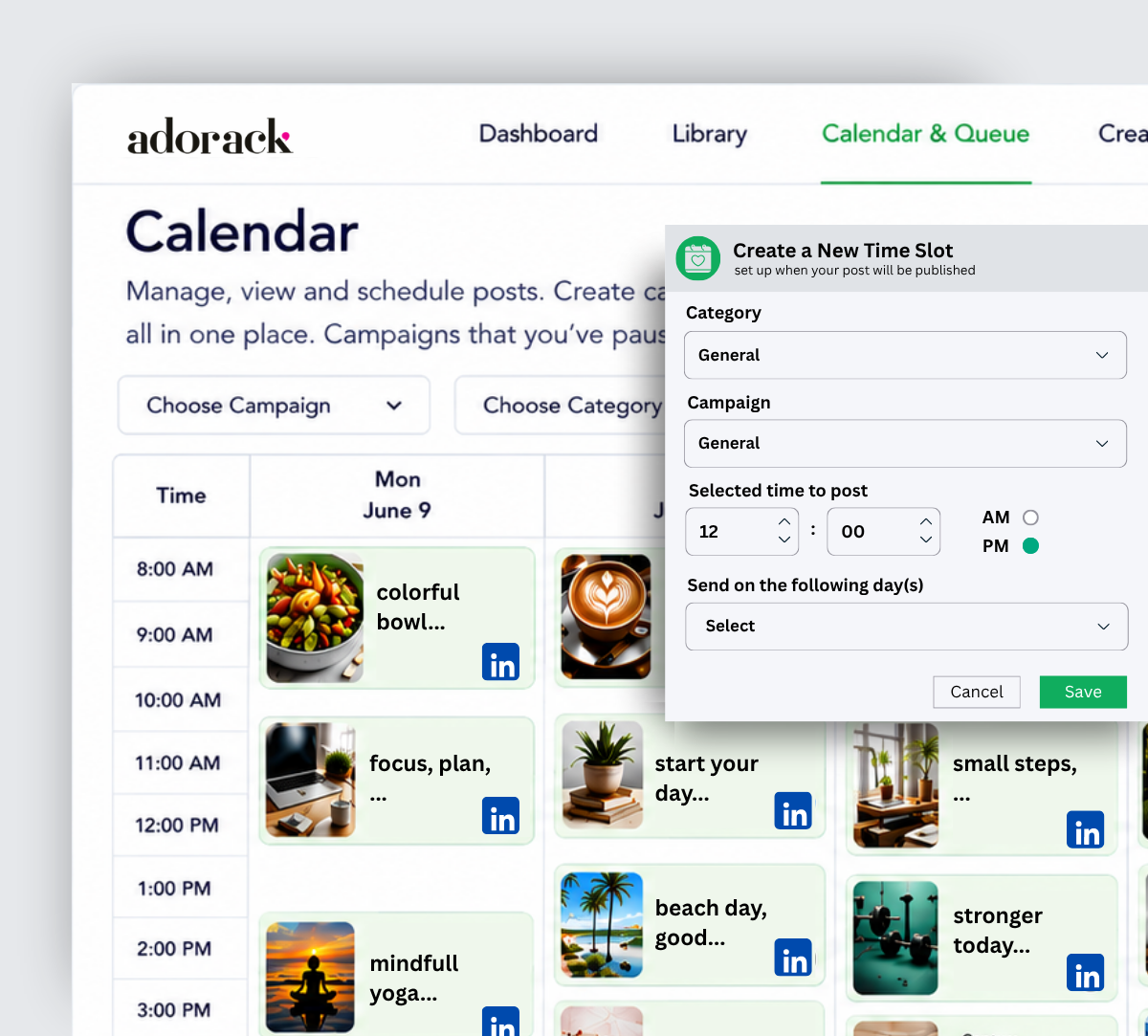Increase the hour value with the up arrow
Viewport: 1148px width, 1036px height.
pyautogui.click(x=784, y=521)
